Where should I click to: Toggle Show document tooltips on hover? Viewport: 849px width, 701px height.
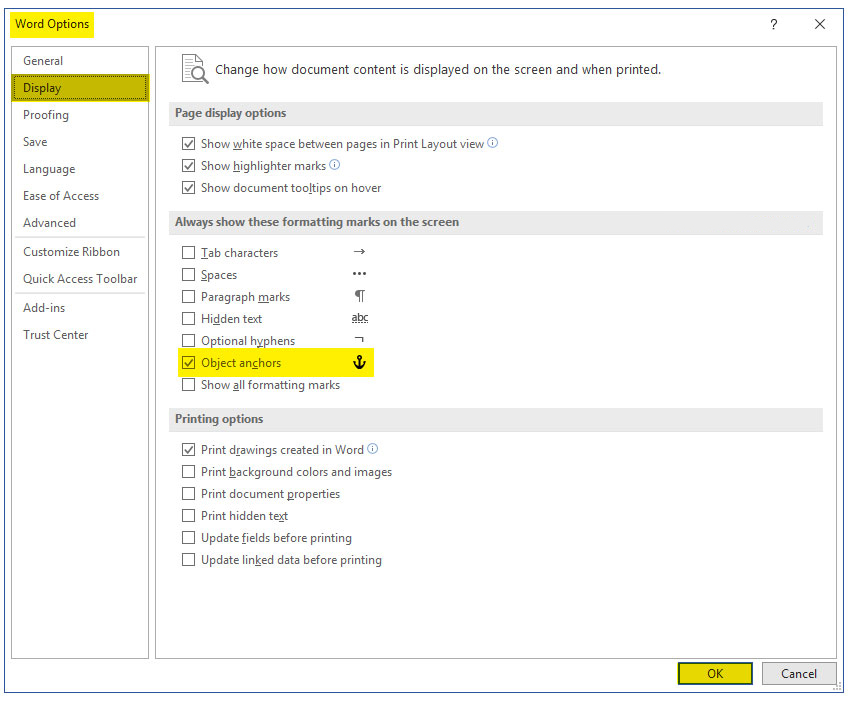pyautogui.click(x=188, y=188)
